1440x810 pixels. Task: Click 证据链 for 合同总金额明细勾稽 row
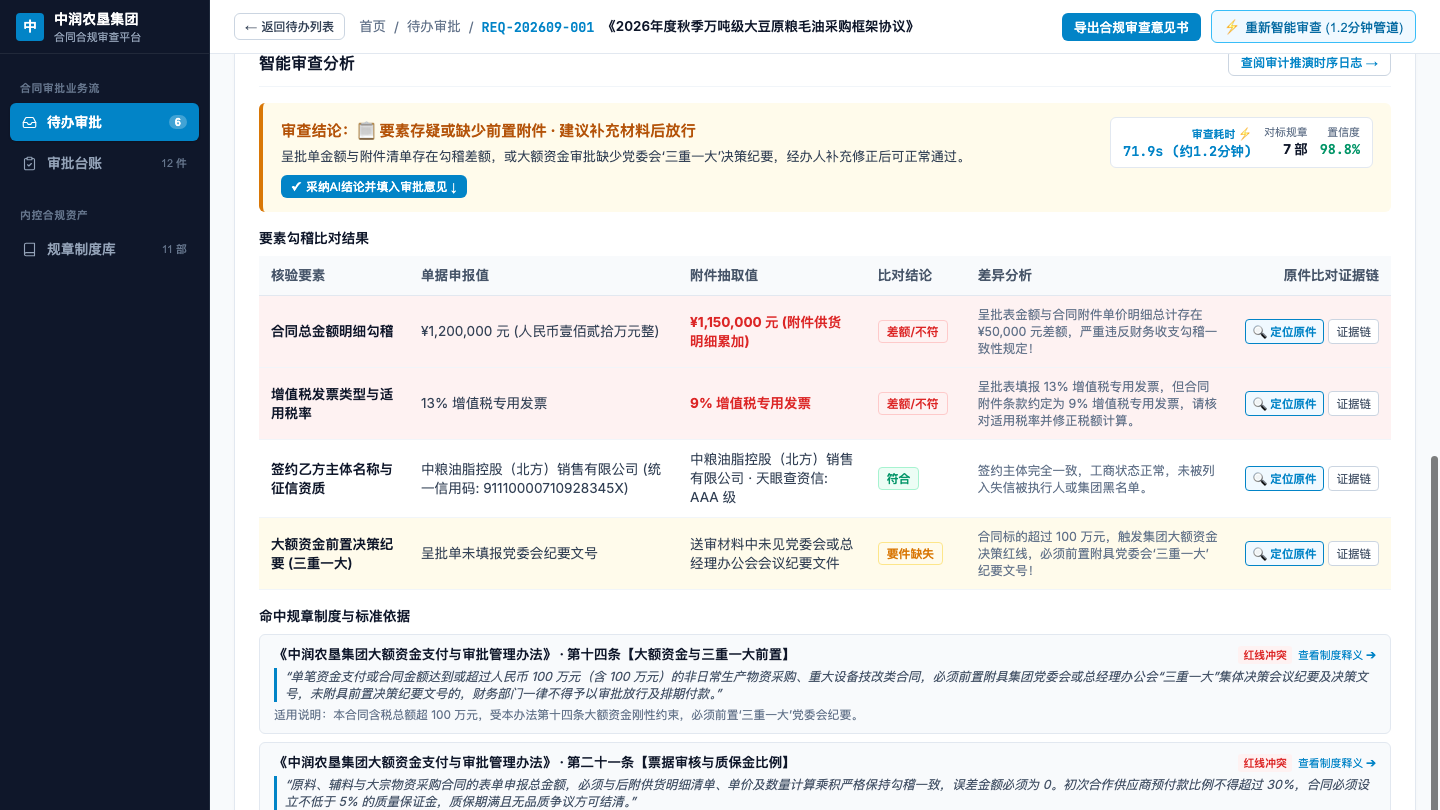point(1353,331)
